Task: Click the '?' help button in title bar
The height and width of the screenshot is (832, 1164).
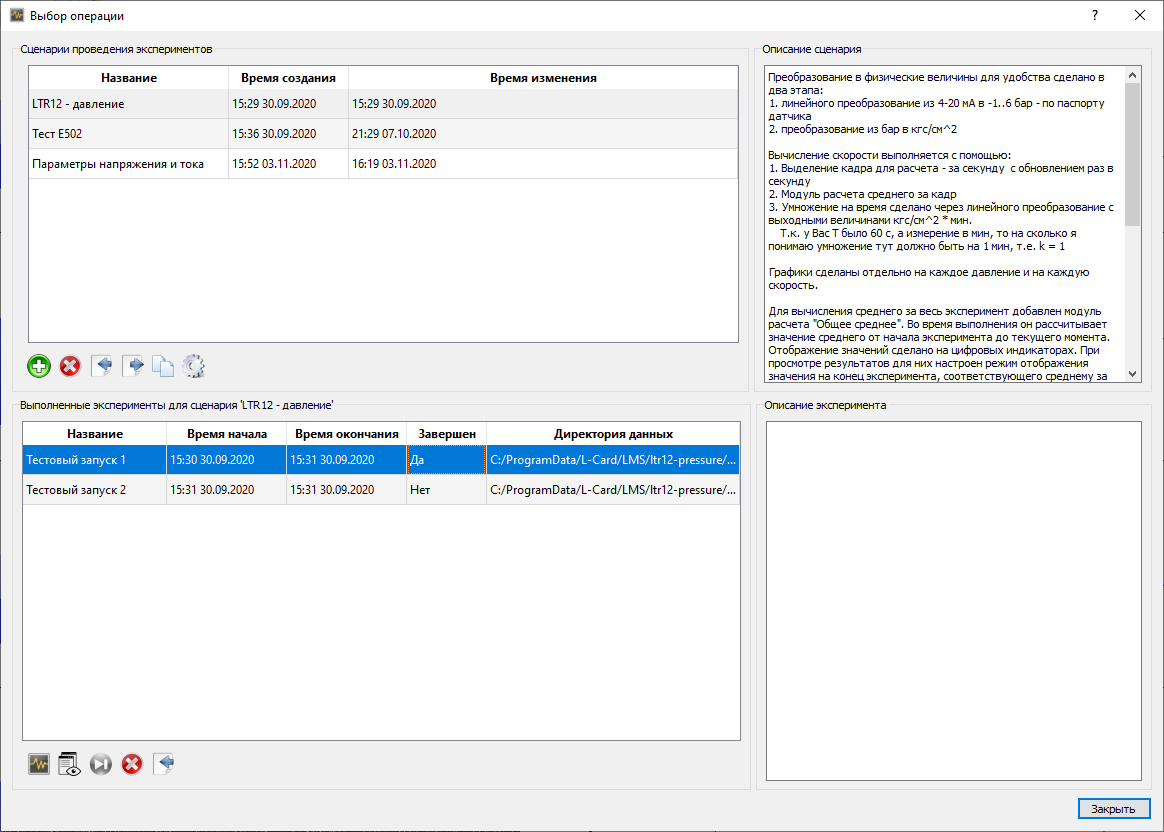Action: click(x=1095, y=16)
